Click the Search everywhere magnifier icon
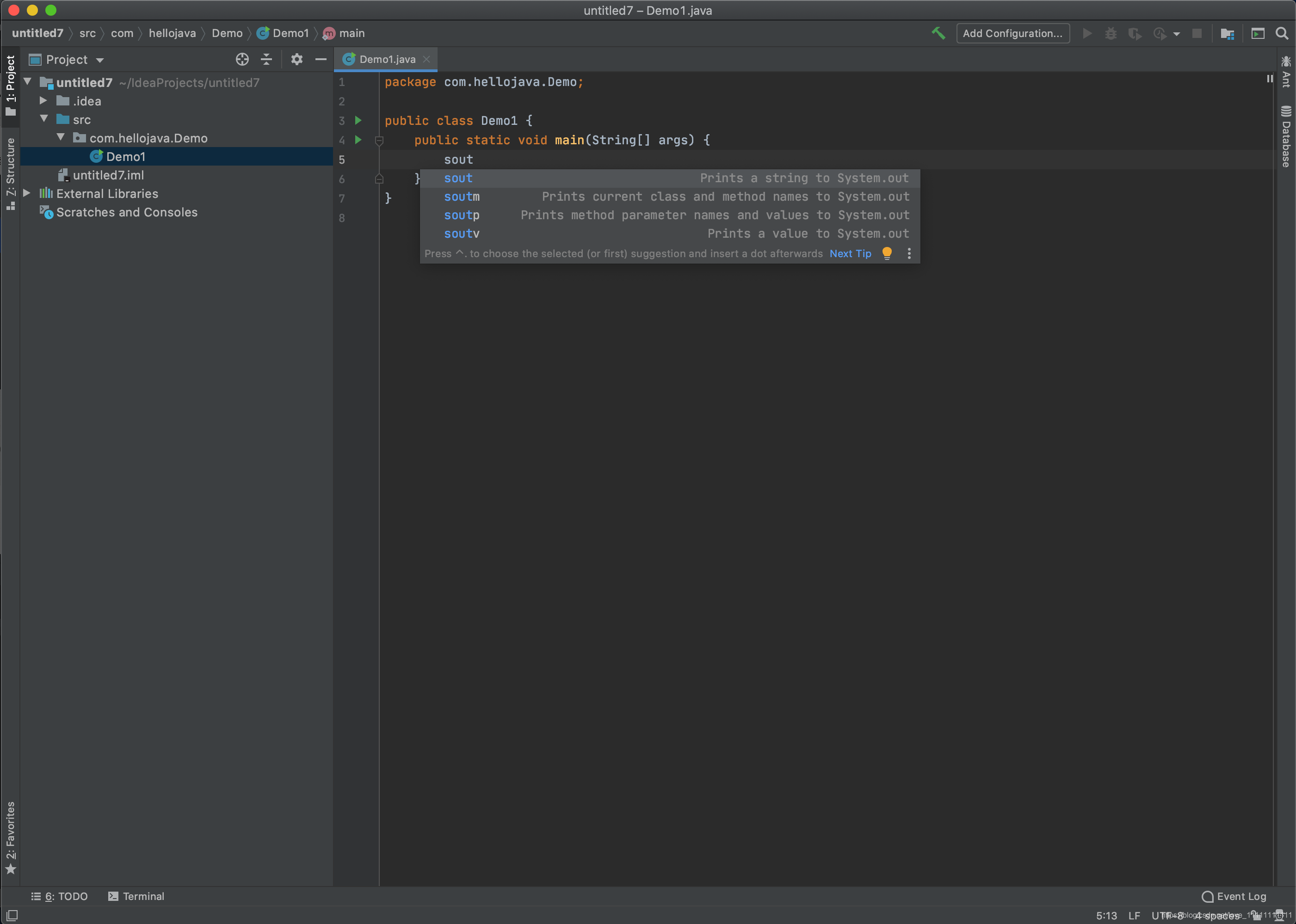Viewport: 1296px width, 924px height. tap(1283, 33)
